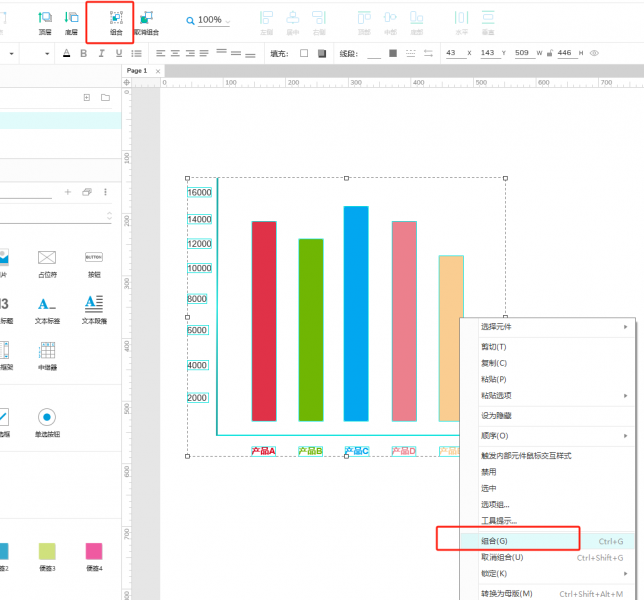Click the 垂直 distribute vertically icon
Screen dimensions: 644x600
click(488, 18)
